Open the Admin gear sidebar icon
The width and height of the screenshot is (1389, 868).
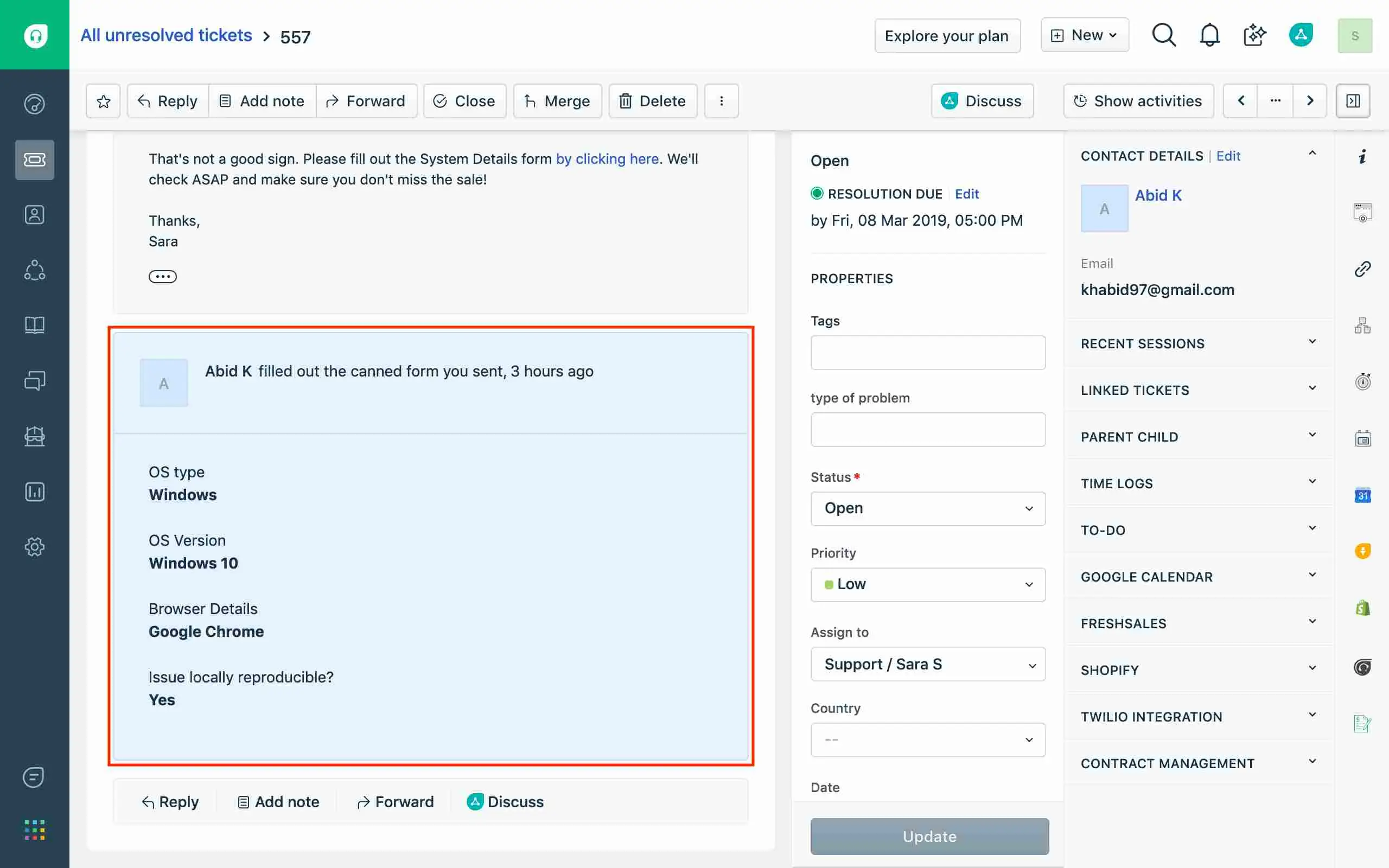(34, 546)
